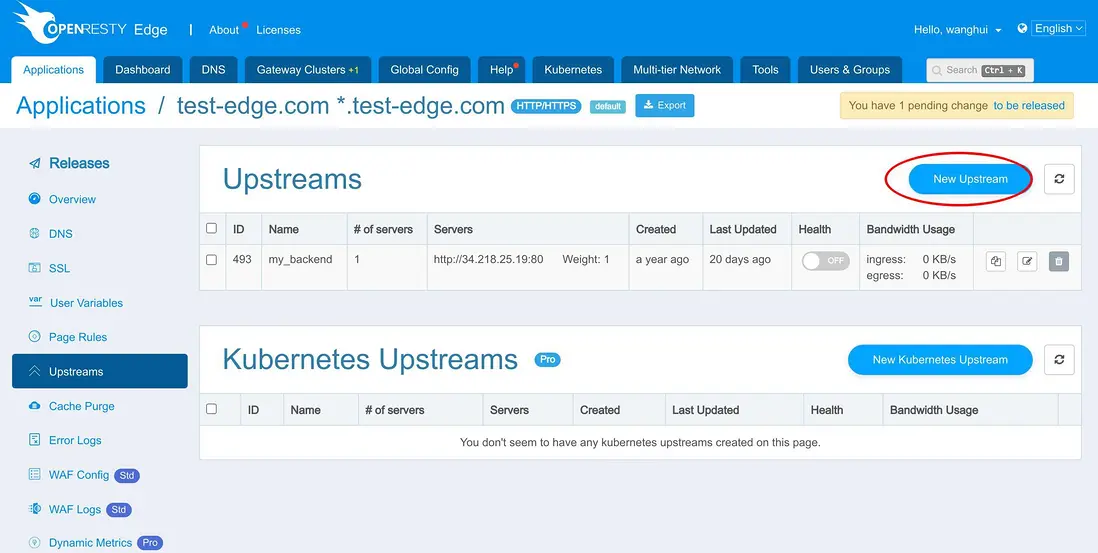Open the DNS top navigation tab

pos(214,69)
